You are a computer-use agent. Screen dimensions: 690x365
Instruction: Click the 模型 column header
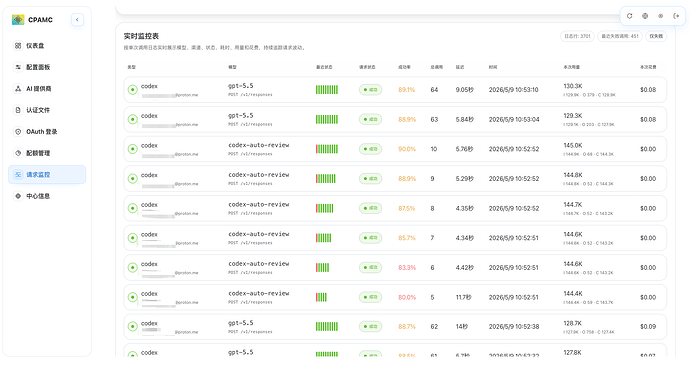[232, 67]
